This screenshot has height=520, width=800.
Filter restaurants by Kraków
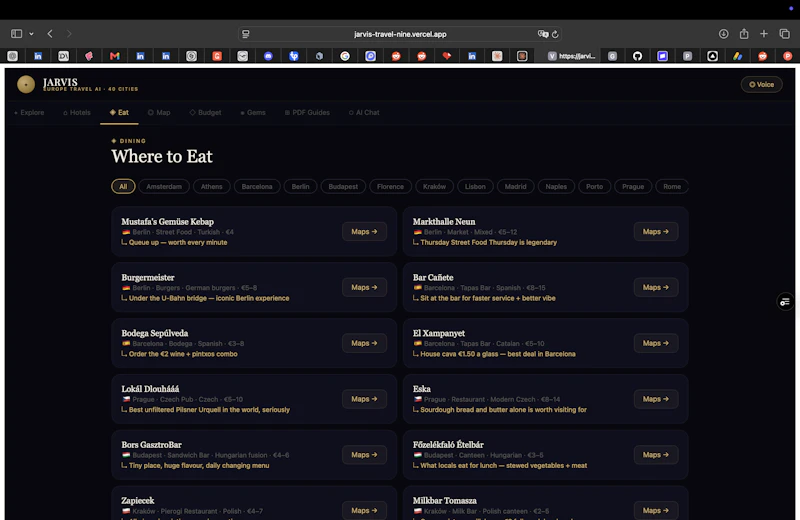[x=434, y=187]
